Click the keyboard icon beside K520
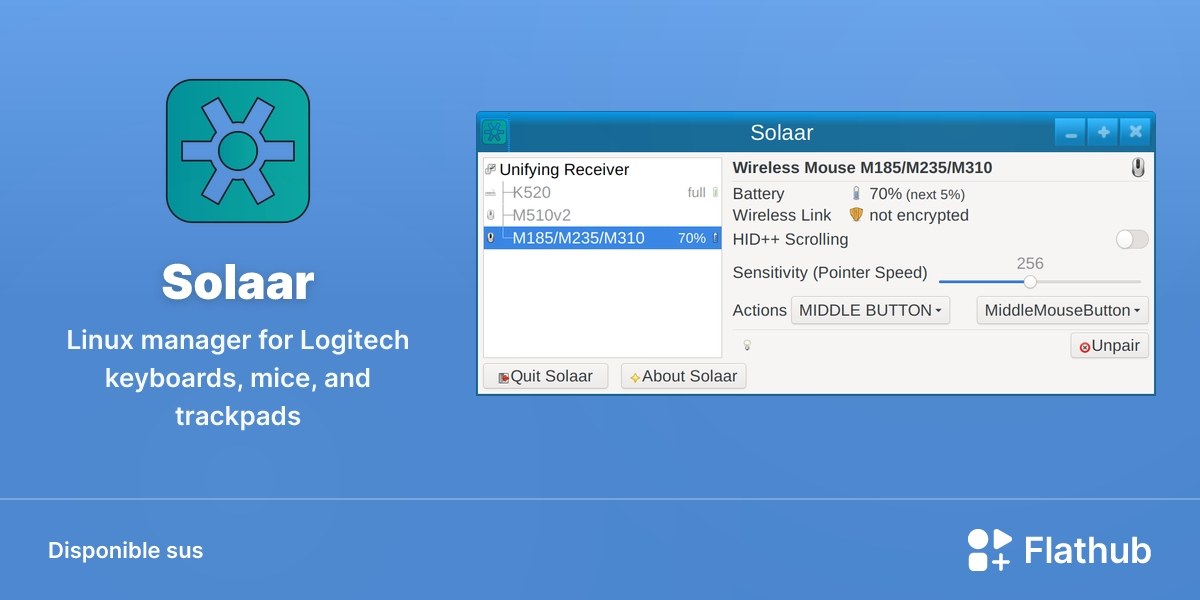 point(490,192)
